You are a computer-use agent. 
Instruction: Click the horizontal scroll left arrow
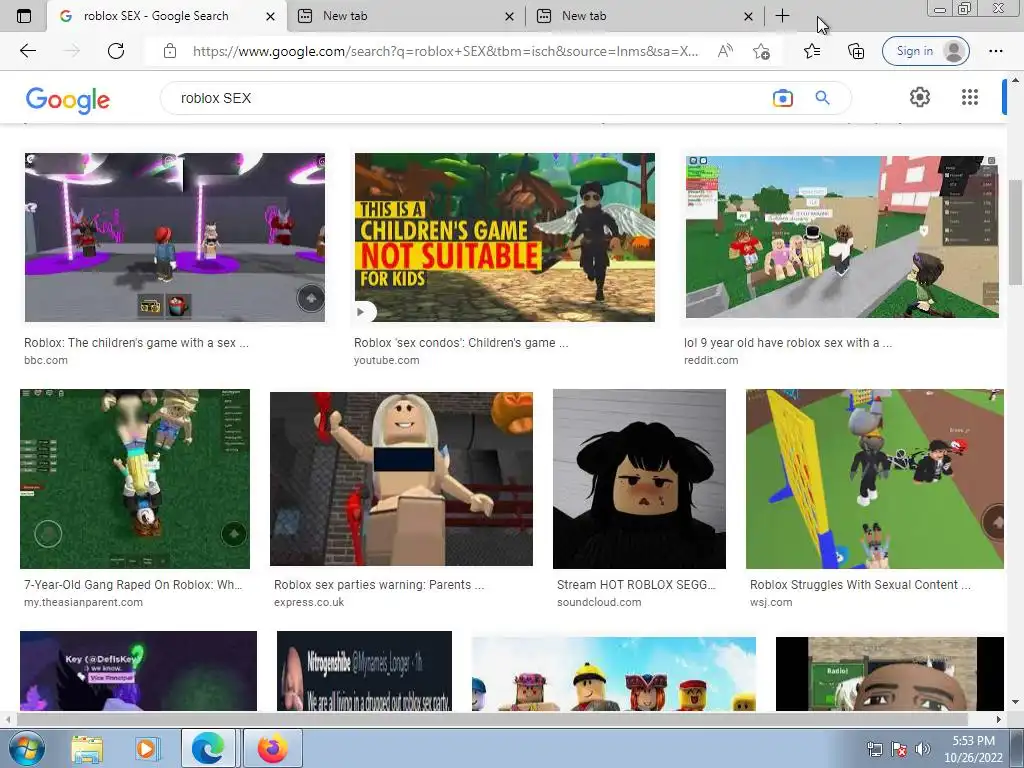(x=7, y=719)
